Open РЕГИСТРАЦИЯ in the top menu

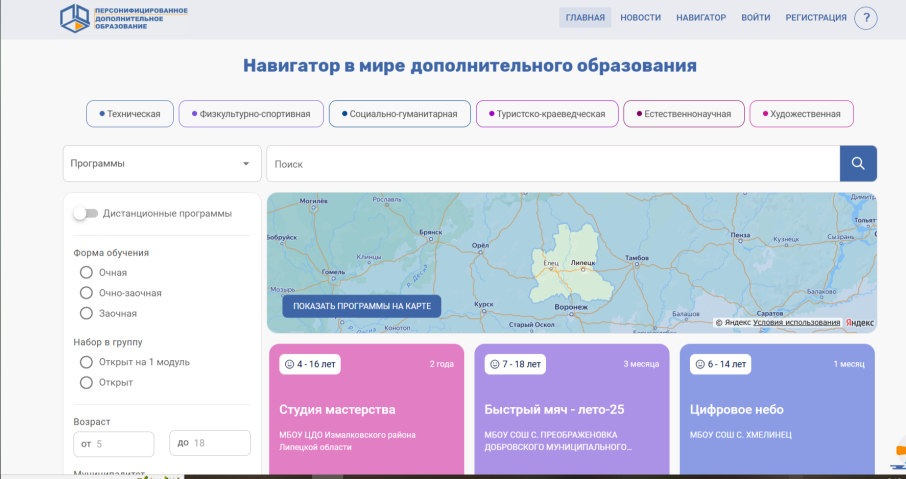click(x=816, y=18)
